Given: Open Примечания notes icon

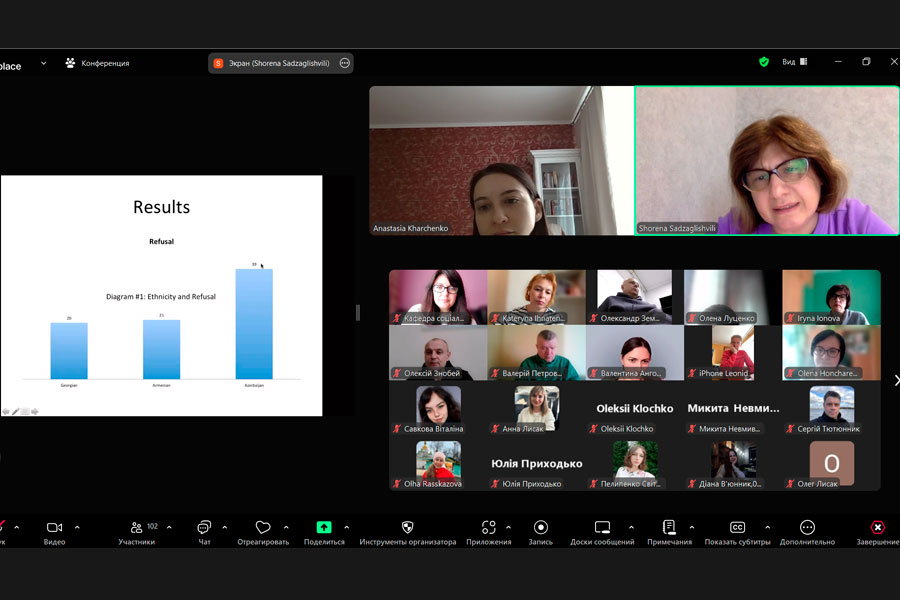Looking at the screenshot, I should point(669,527).
